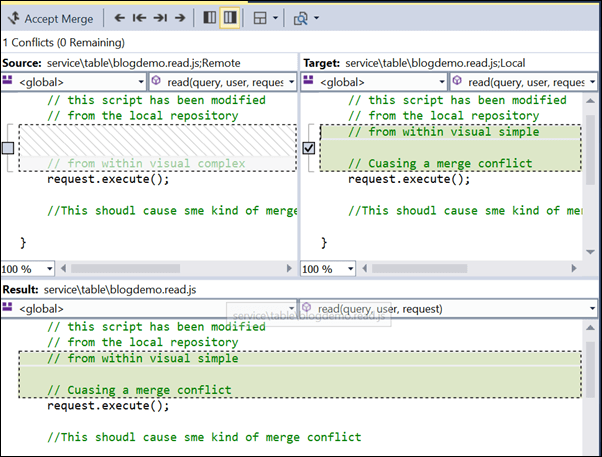The image size is (602, 457).
Task: Take all changes from target icon
Action: 229,18
